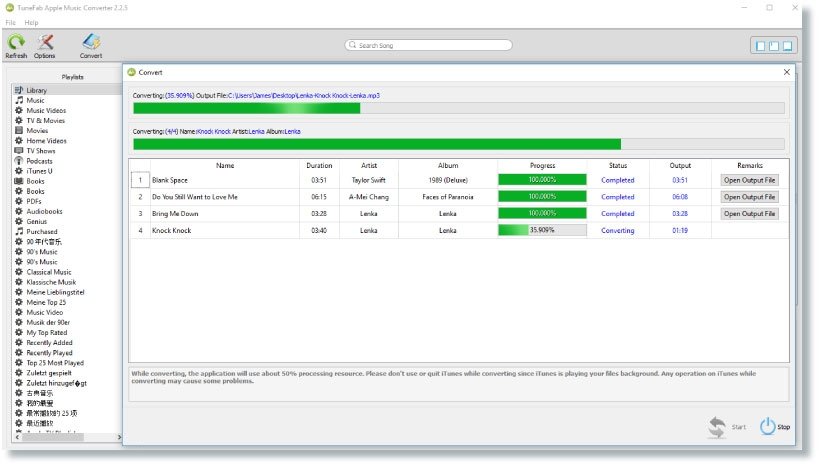This screenshot has width=819, height=466.
Task: Open the iTunes U playlist
Action: pos(39,171)
